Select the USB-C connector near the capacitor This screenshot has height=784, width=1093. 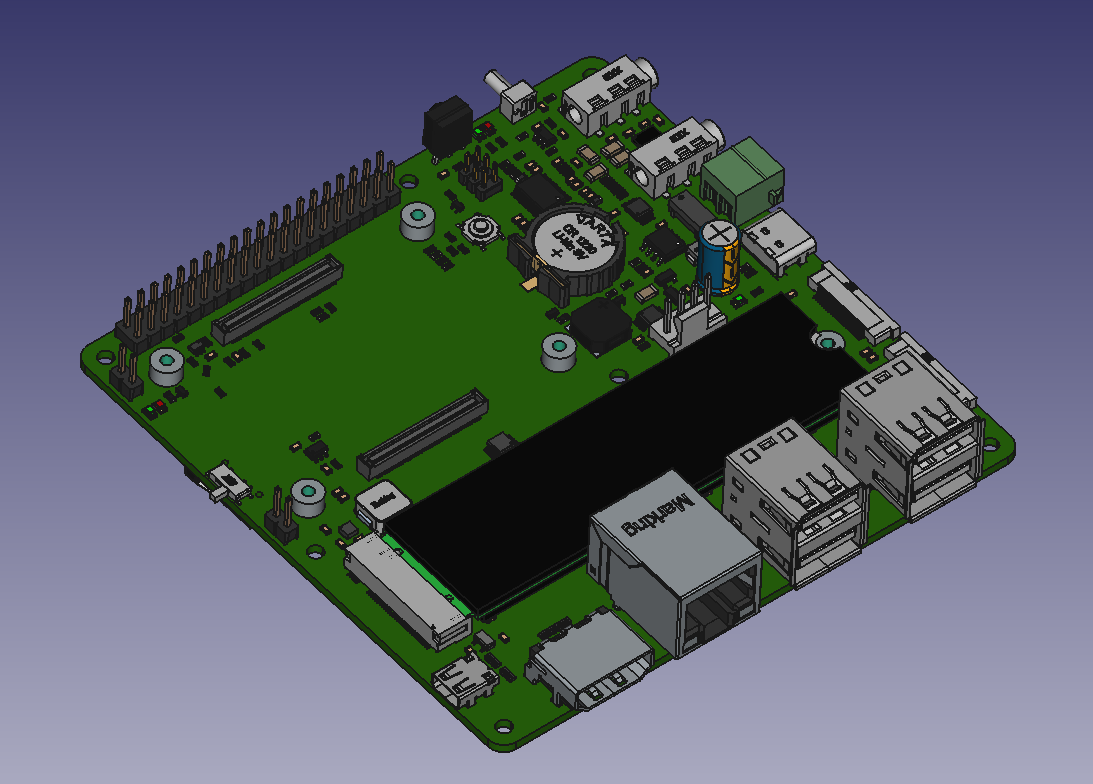click(779, 242)
